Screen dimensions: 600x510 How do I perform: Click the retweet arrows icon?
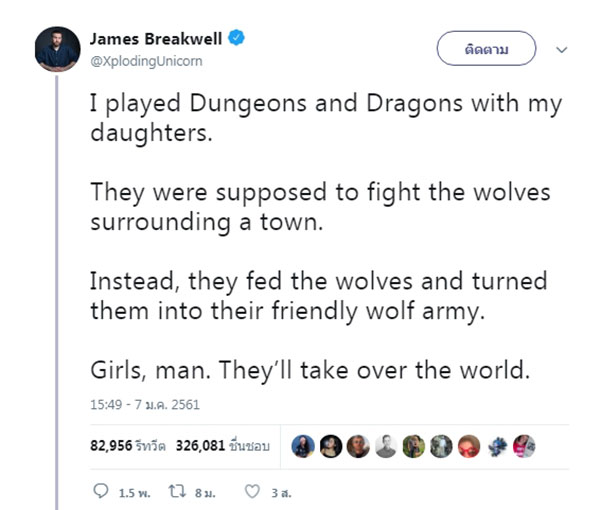point(178,491)
